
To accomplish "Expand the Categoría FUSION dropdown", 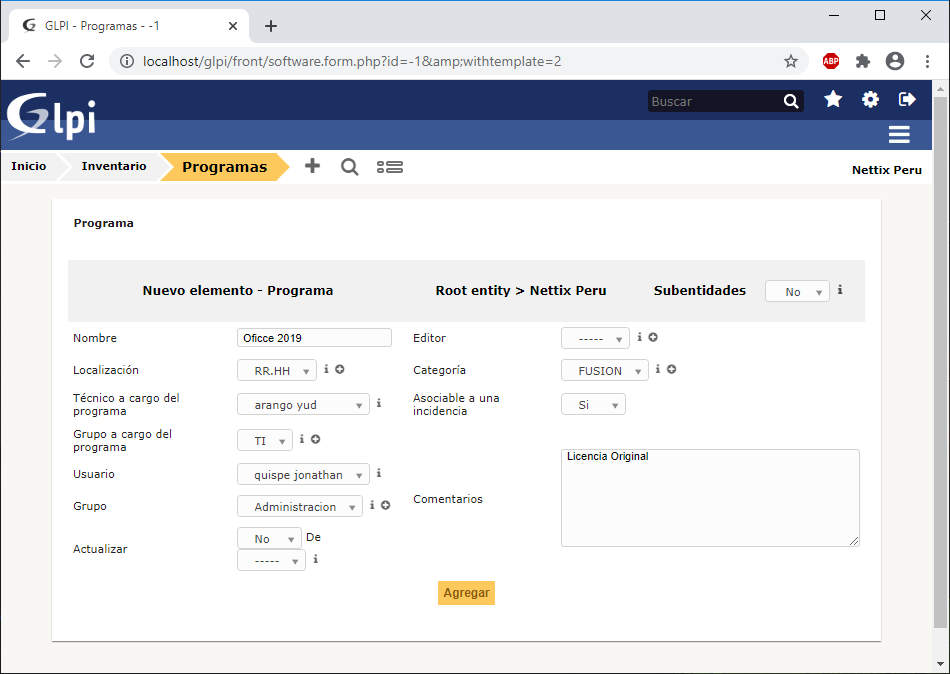I will [x=604, y=371].
